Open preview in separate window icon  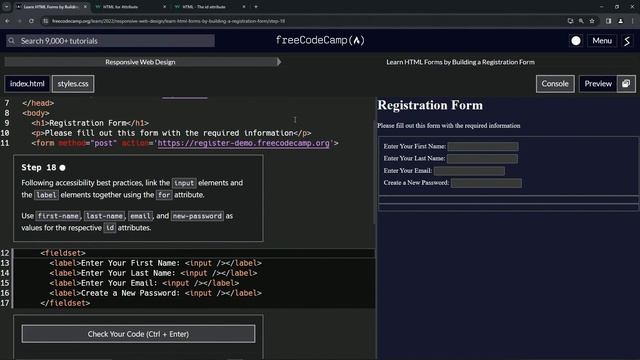626,84
